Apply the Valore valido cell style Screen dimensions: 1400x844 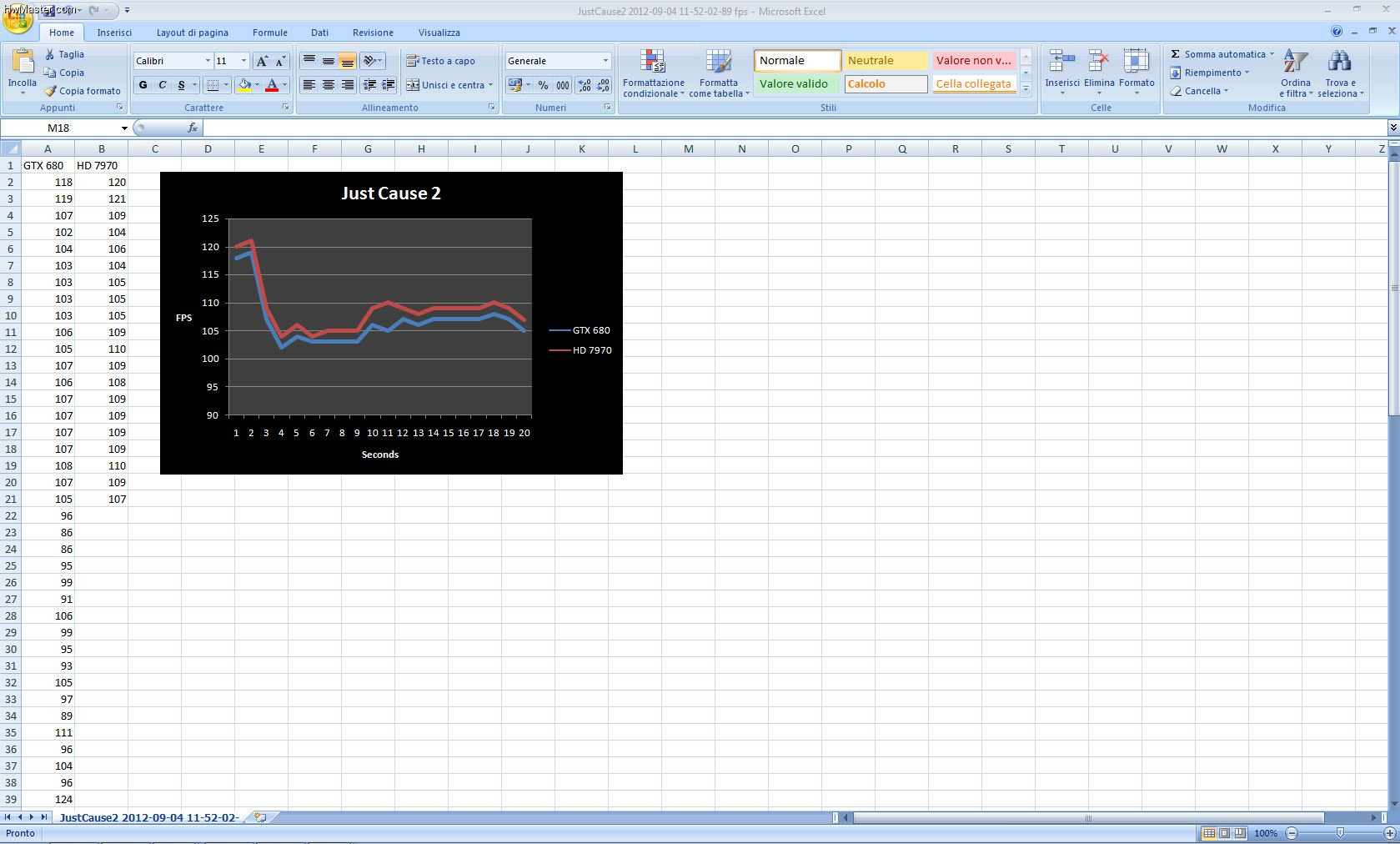(797, 84)
